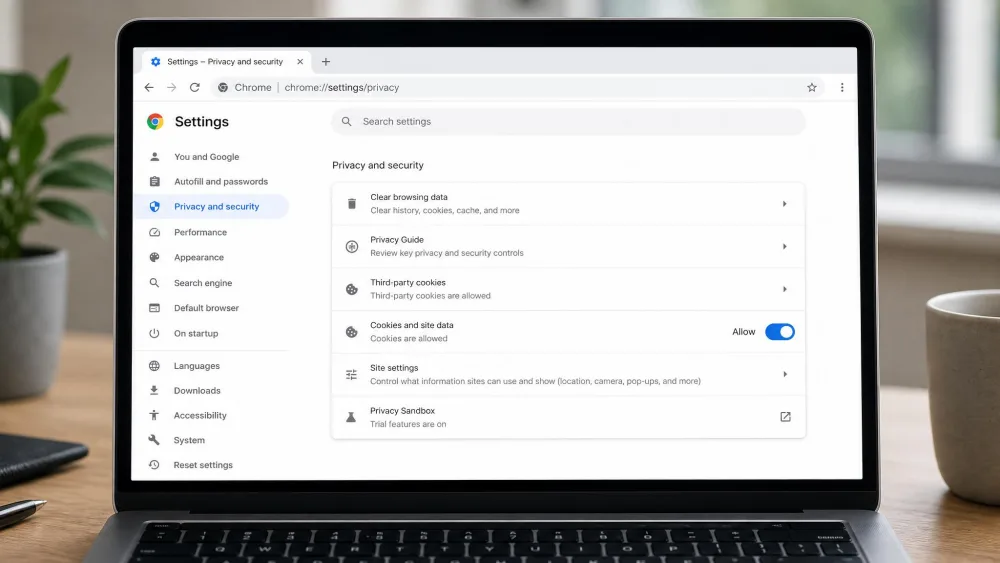Open You and Google section
This screenshot has width=1000, height=563.
click(207, 157)
